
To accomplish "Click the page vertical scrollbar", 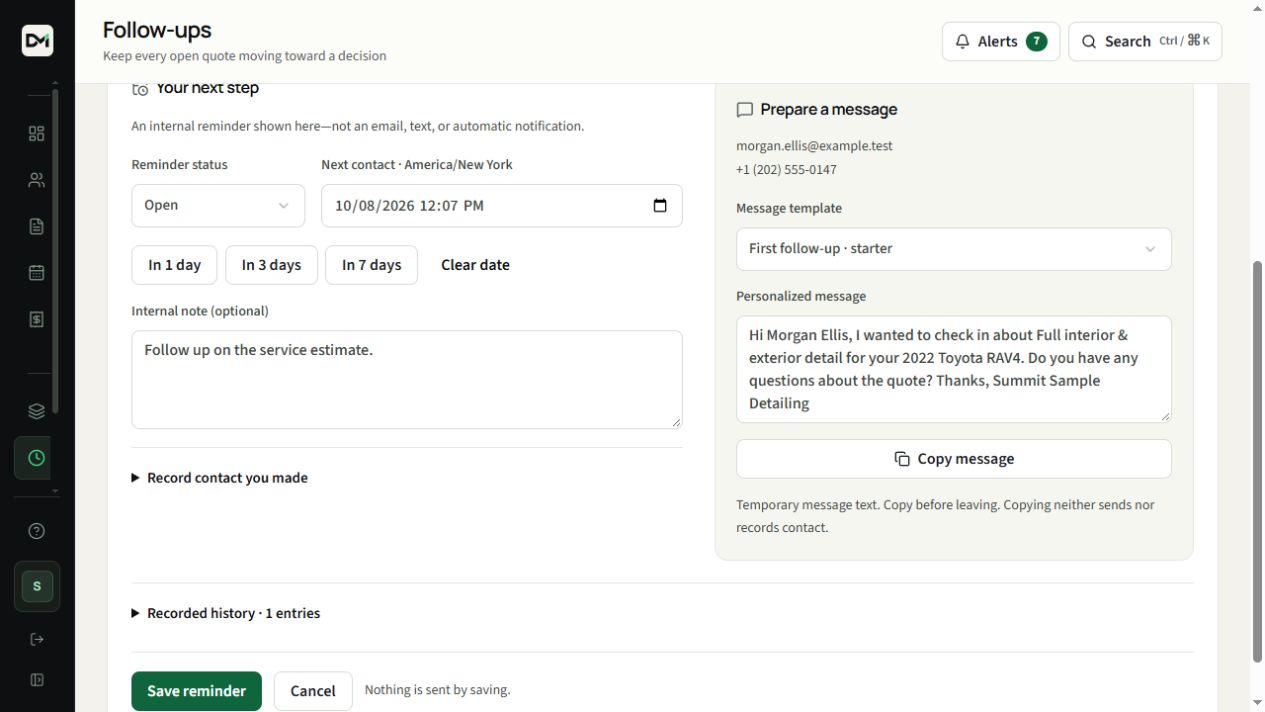I will (x=1257, y=461).
